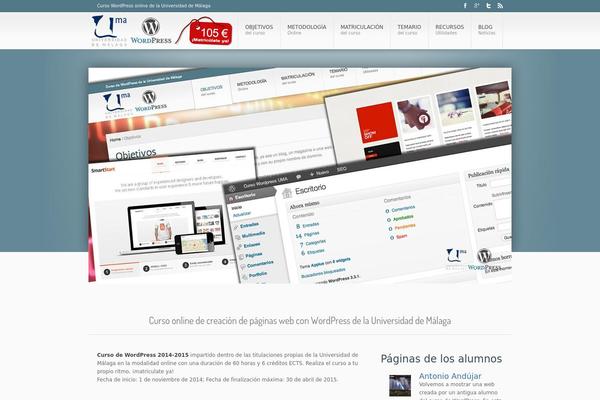Open the Objetivos del curso menu
The height and width of the screenshot is (400, 600).
259,30
